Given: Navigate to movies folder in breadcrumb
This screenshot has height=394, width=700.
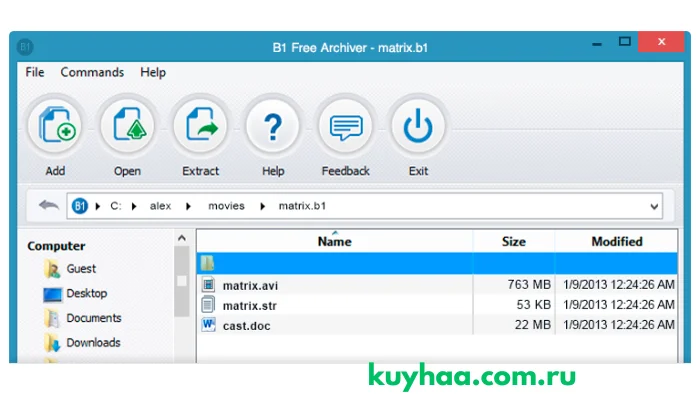Looking at the screenshot, I should (x=226, y=206).
